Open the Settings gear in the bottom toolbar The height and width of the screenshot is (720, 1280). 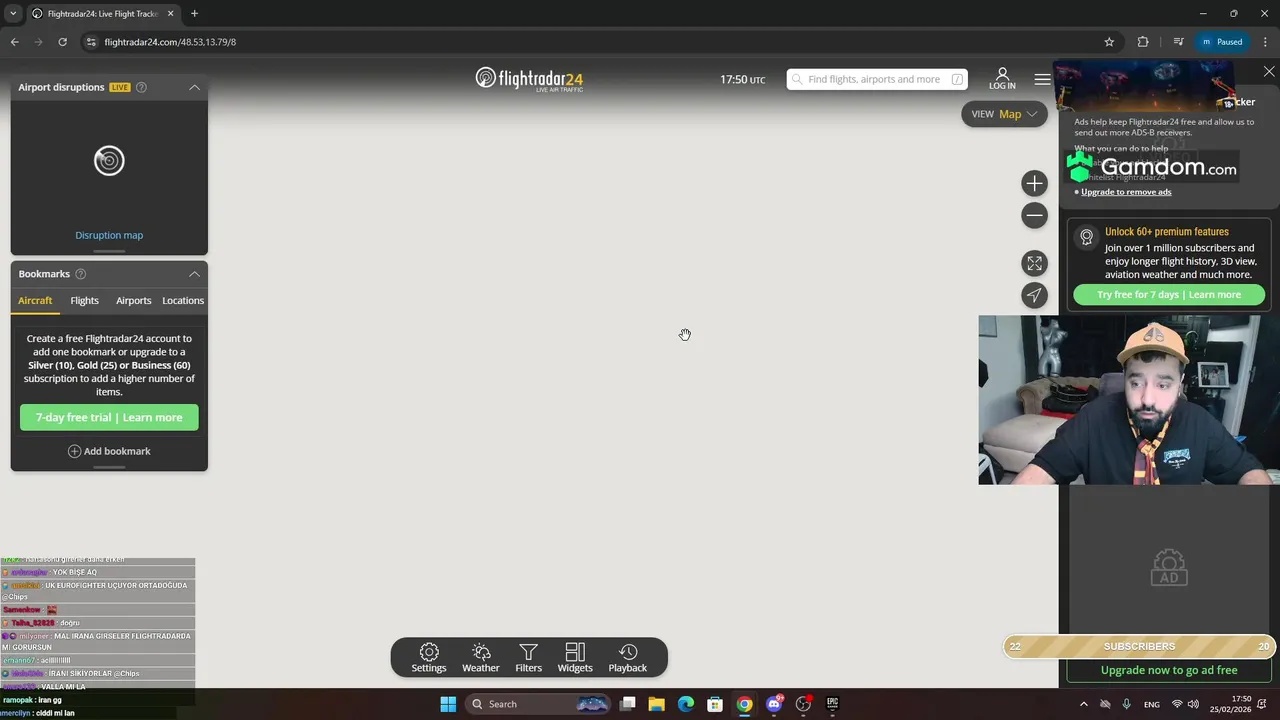tap(429, 658)
